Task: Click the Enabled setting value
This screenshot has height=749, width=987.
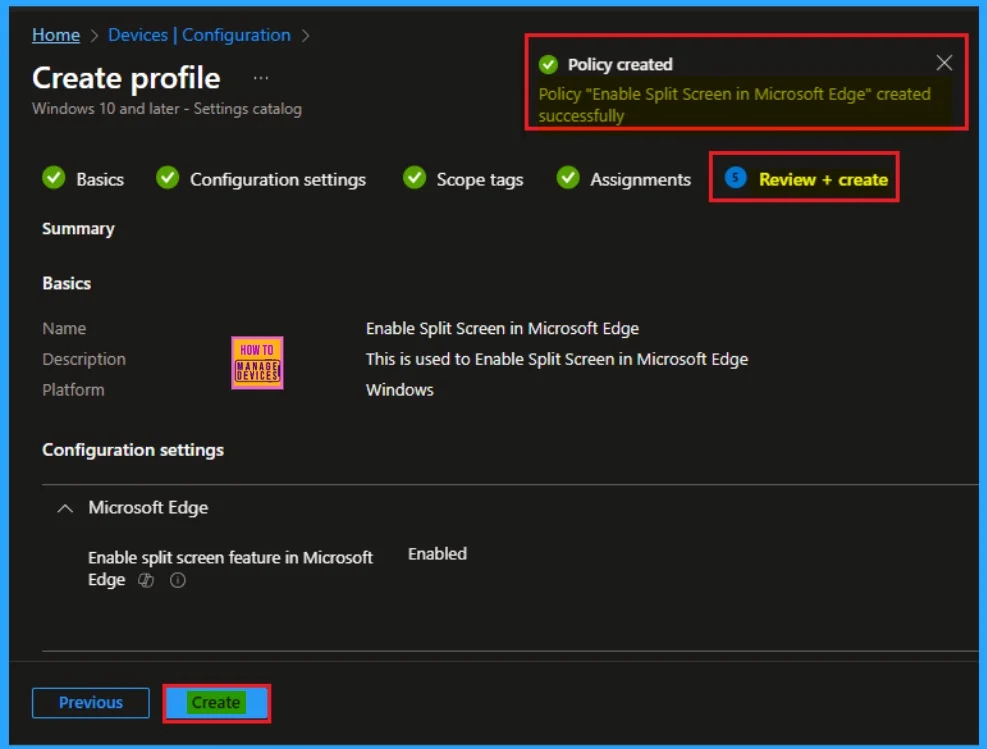Action: point(437,554)
